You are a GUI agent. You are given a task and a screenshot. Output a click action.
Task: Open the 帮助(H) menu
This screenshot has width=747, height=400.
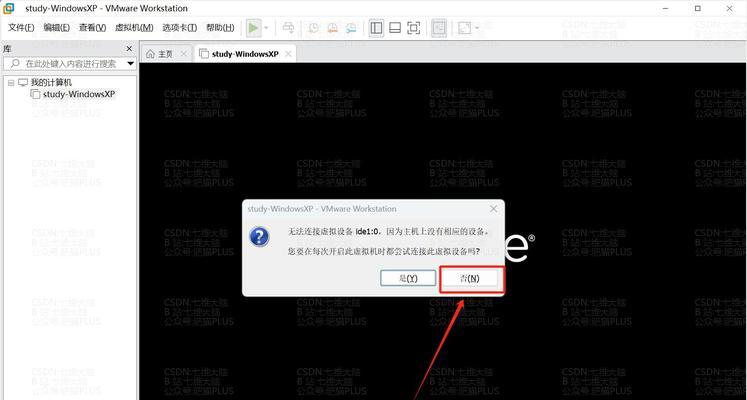coord(220,28)
